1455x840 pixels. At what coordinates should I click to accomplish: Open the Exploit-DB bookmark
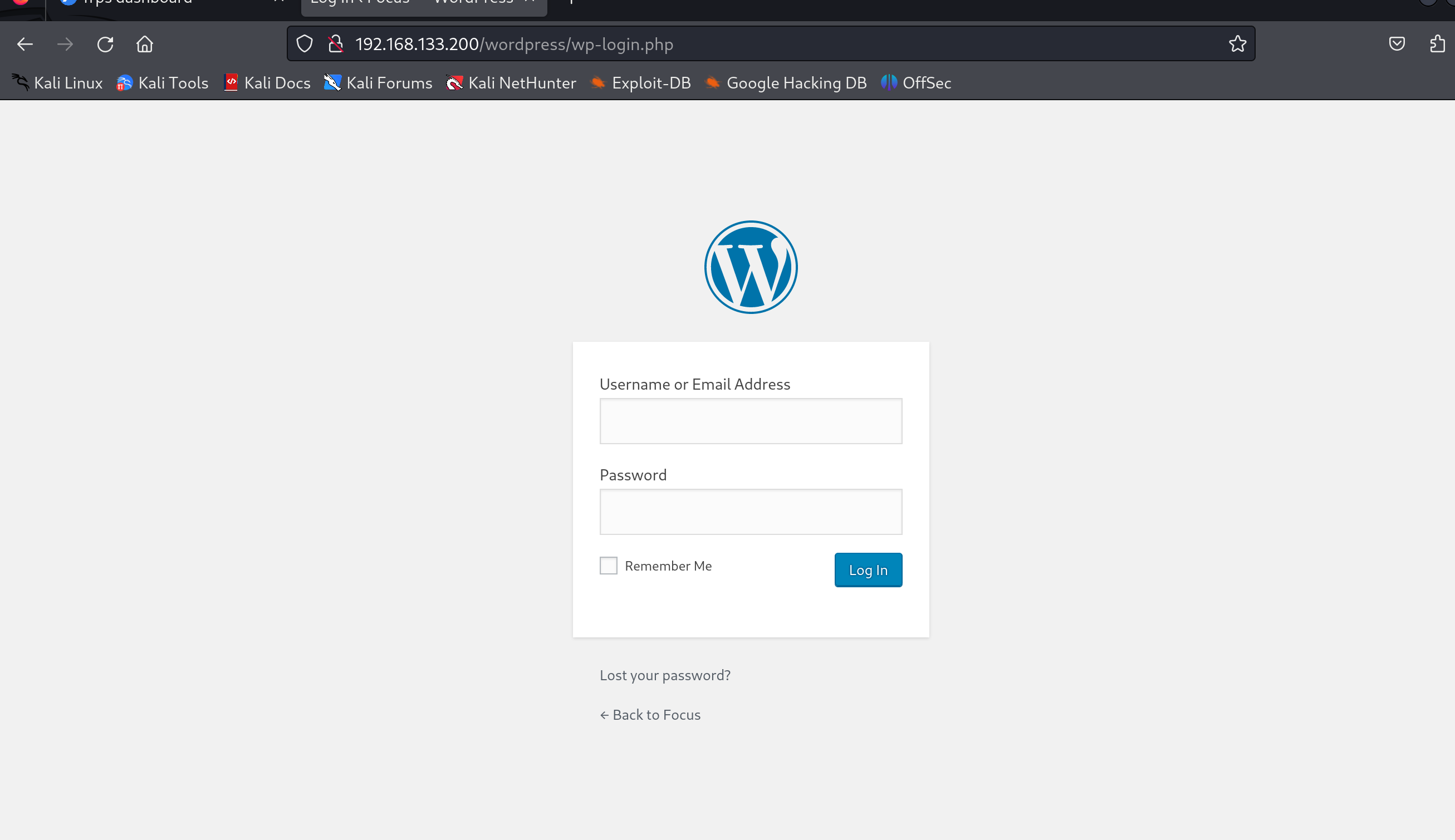coord(640,83)
